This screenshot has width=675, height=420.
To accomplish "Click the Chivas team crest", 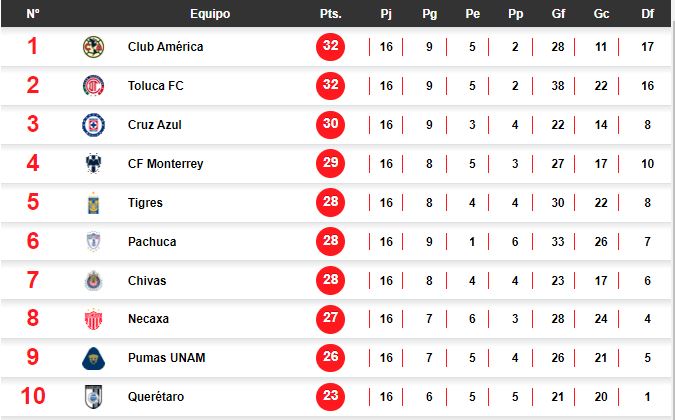I will [x=93, y=281].
